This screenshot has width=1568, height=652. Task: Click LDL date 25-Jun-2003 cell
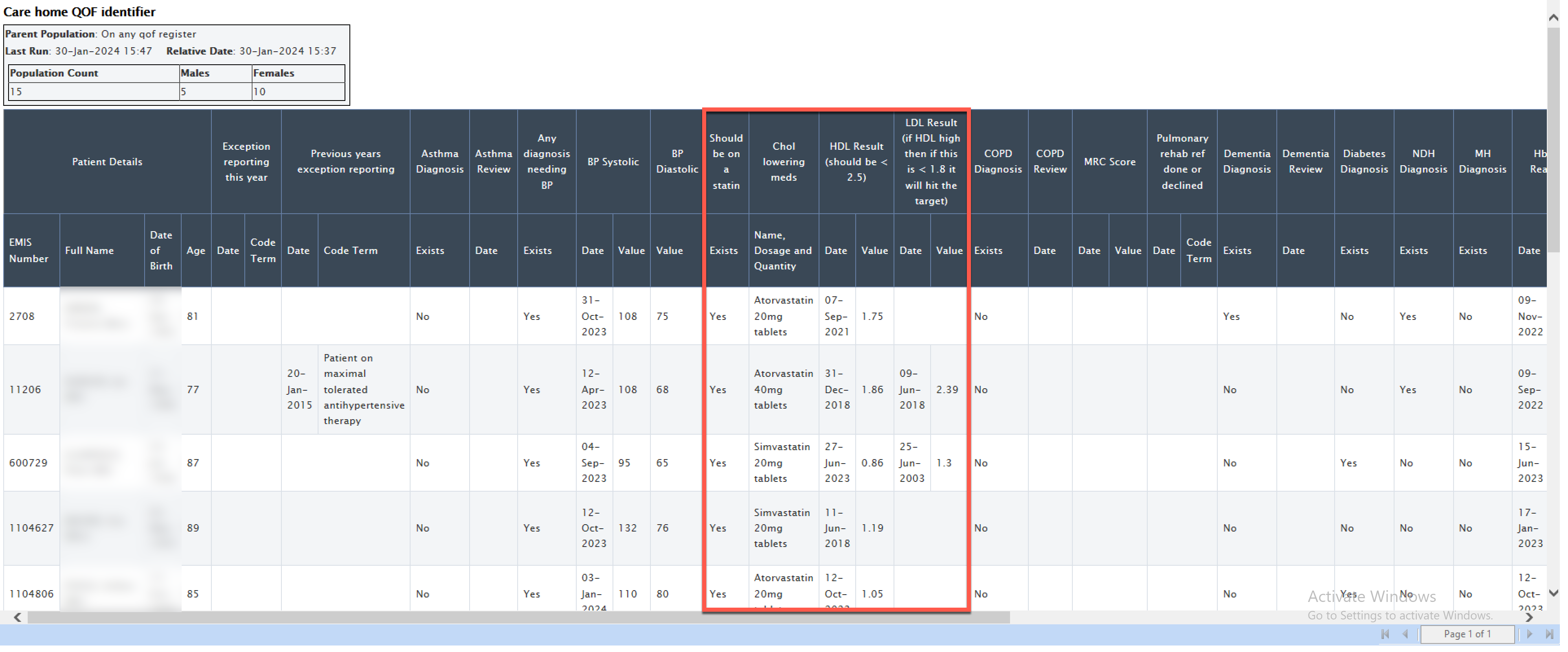912,463
